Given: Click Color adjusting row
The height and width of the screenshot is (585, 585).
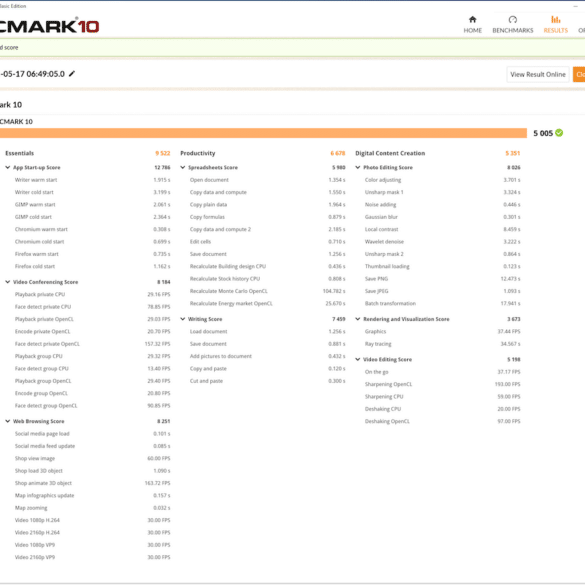Looking at the screenshot, I should (442, 180).
